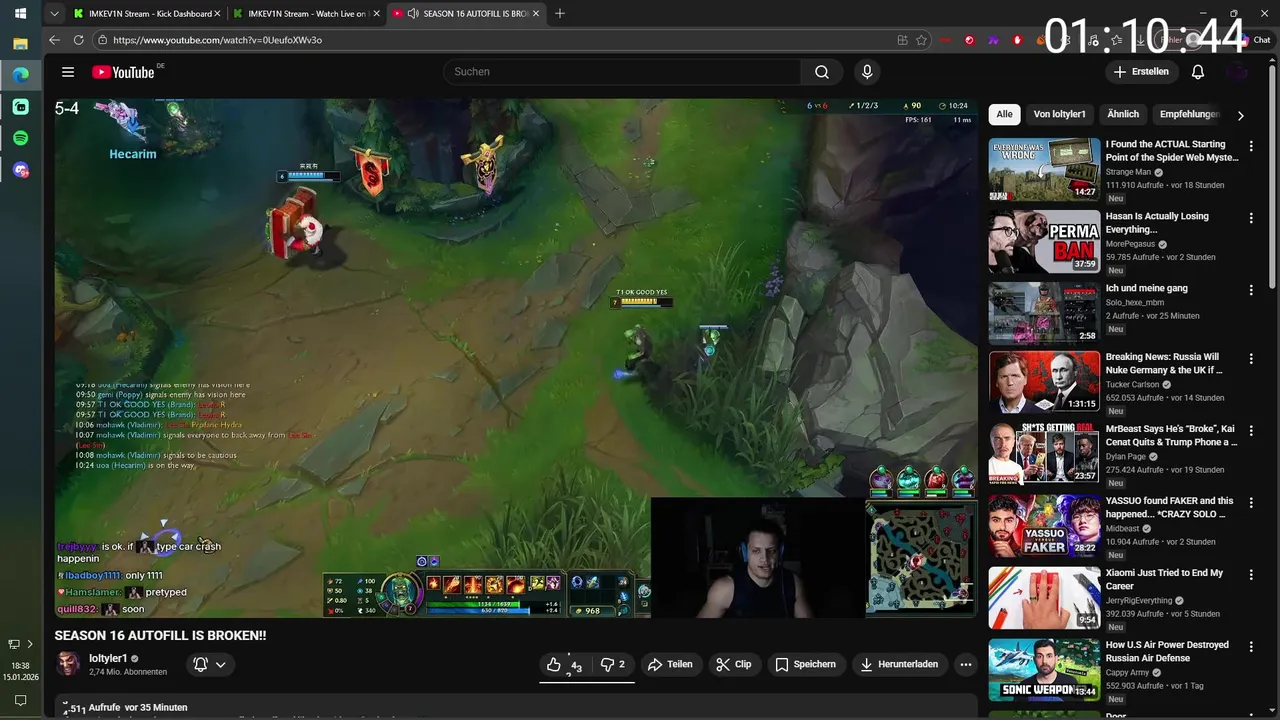The width and height of the screenshot is (1280, 720).
Task: Open a new browser tab
Action: (559, 14)
